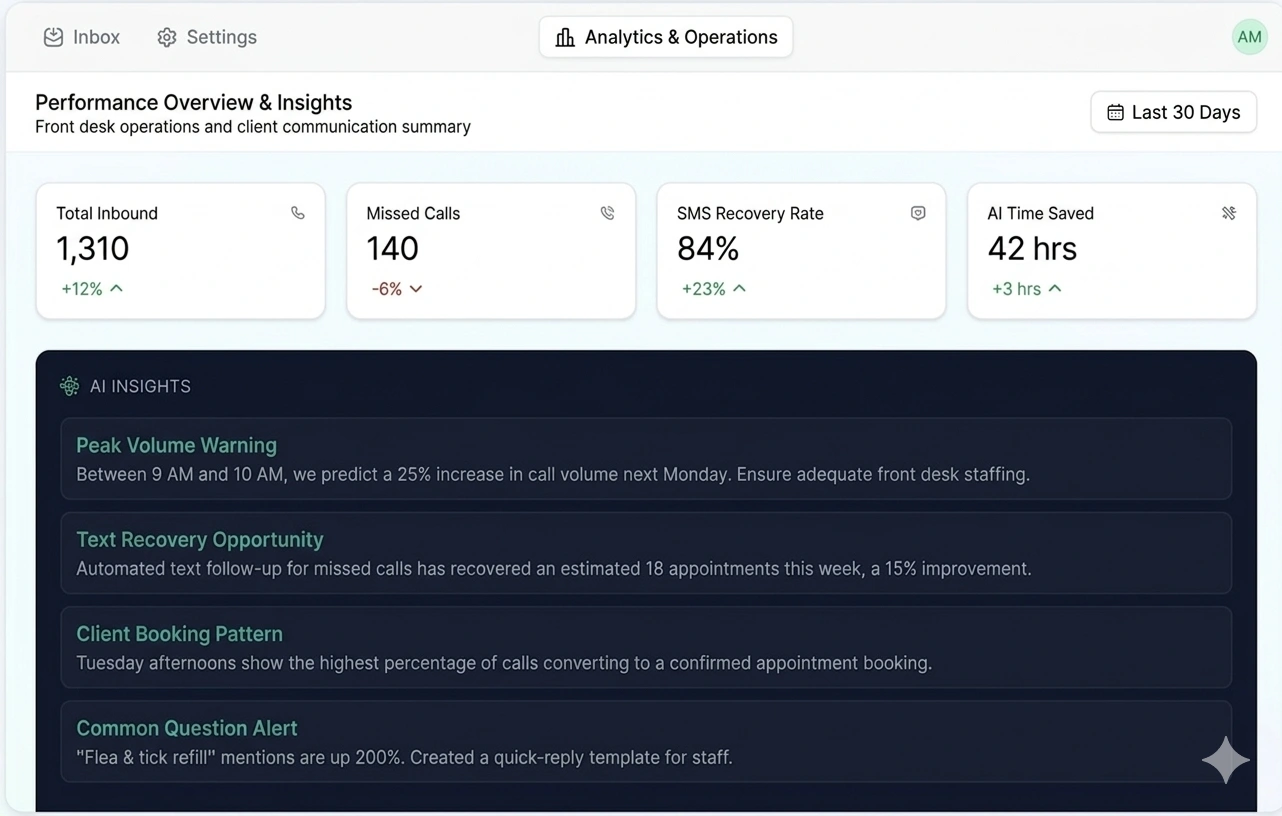Image resolution: width=1282 pixels, height=816 pixels.
Task: Click the AI Insights atom icon
Action: point(69,386)
